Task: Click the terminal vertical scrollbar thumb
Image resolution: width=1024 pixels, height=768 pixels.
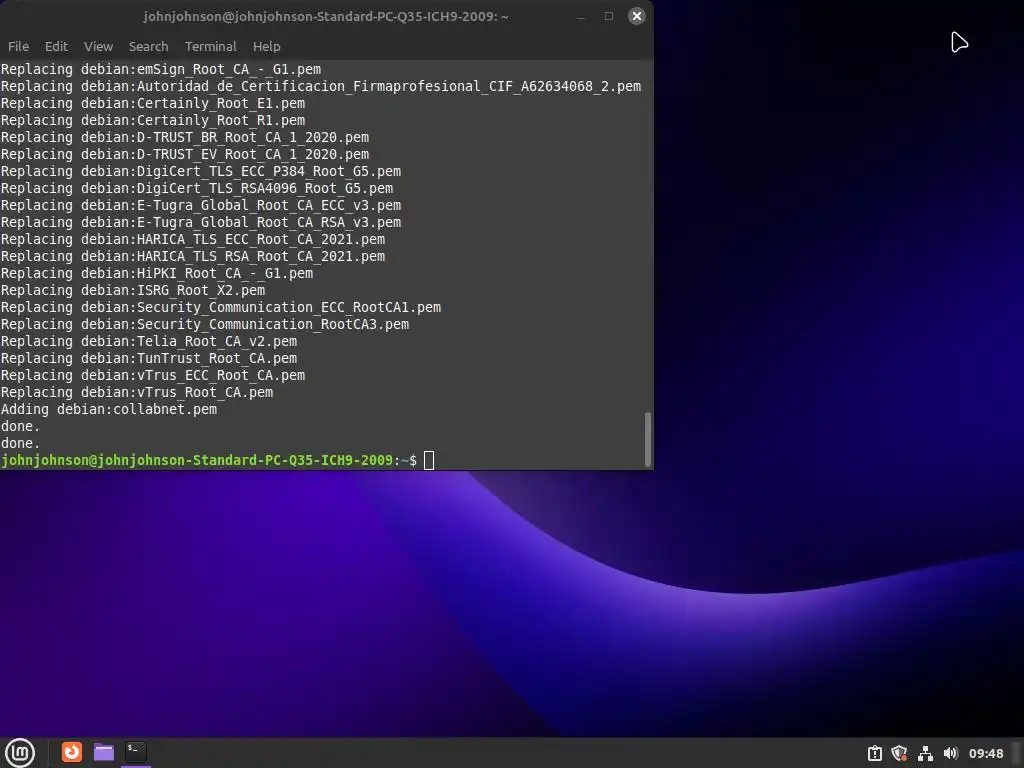Action: click(x=648, y=439)
